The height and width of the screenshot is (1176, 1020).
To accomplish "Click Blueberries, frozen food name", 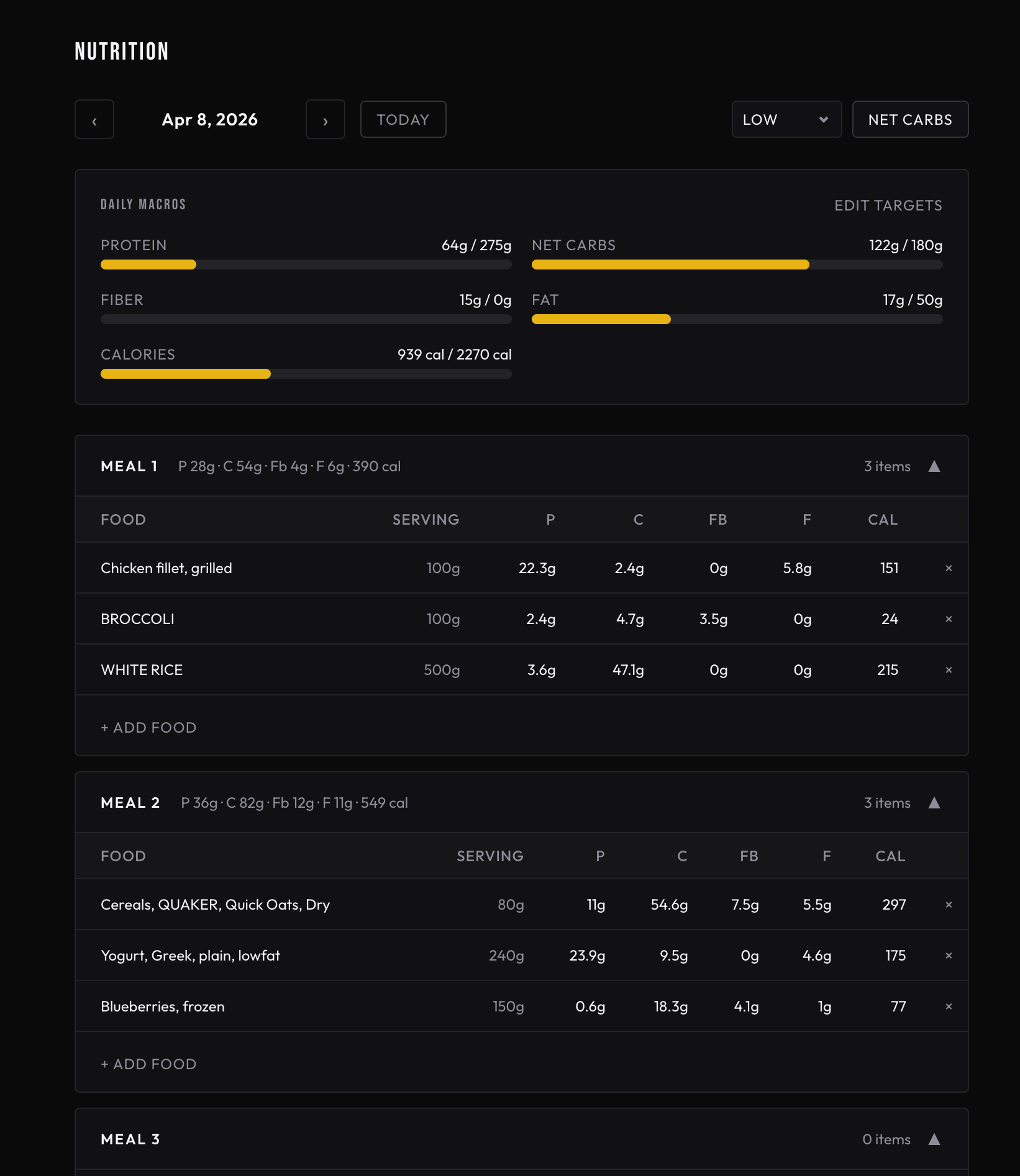I will pyautogui.click(x=163, y=1006).
